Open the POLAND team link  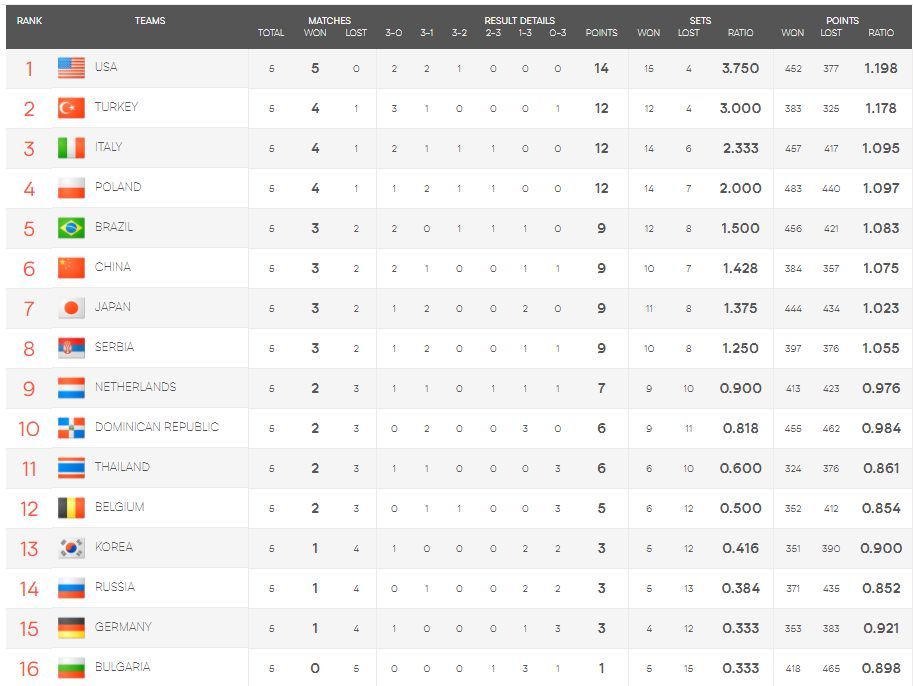(x=118, y=187)
